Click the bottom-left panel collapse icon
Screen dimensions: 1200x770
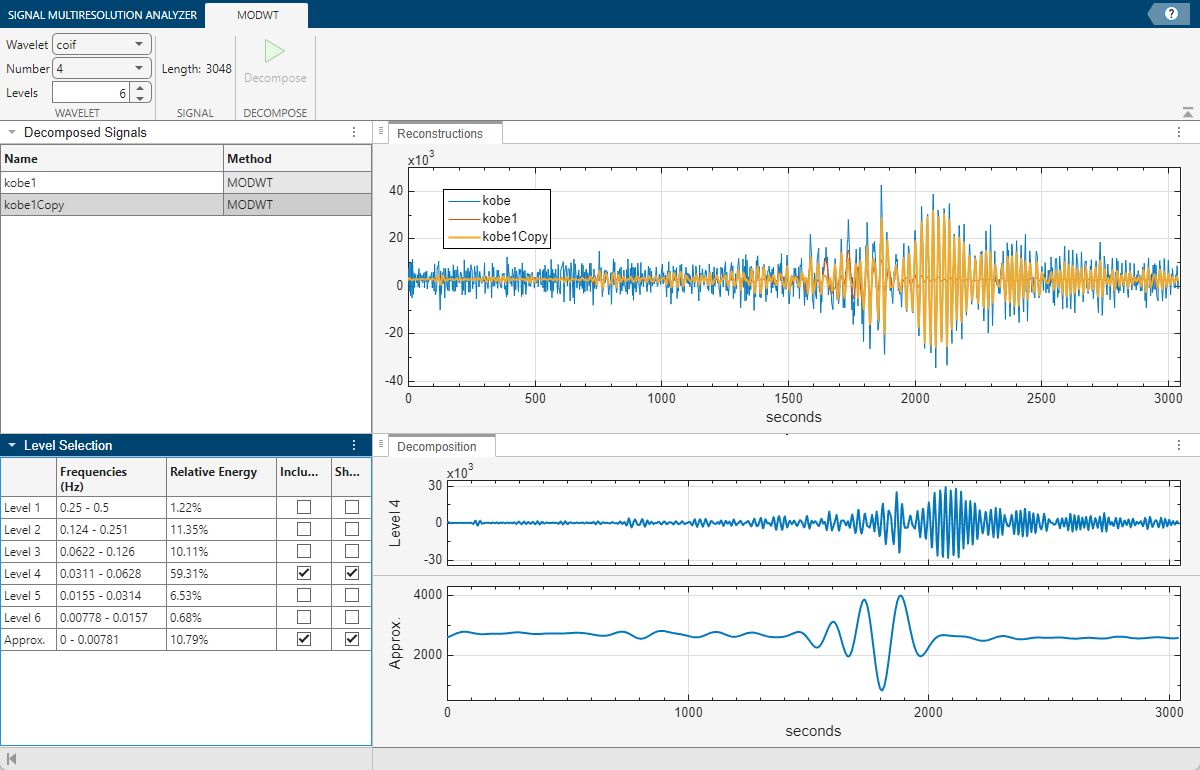point(11,759)
